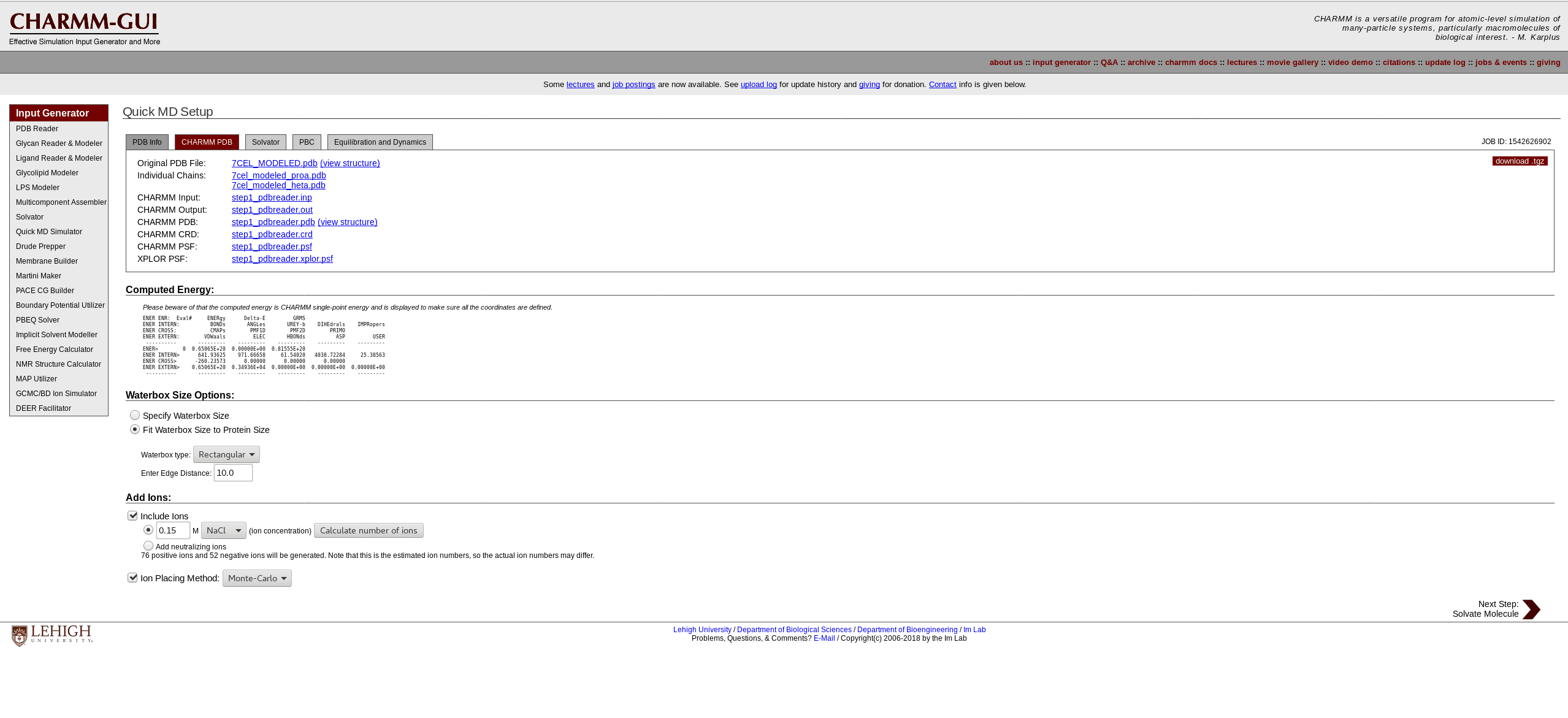Open the upload log link
Image resolution: width=1568 pixels, height=718 pixels.
[759, 85]
